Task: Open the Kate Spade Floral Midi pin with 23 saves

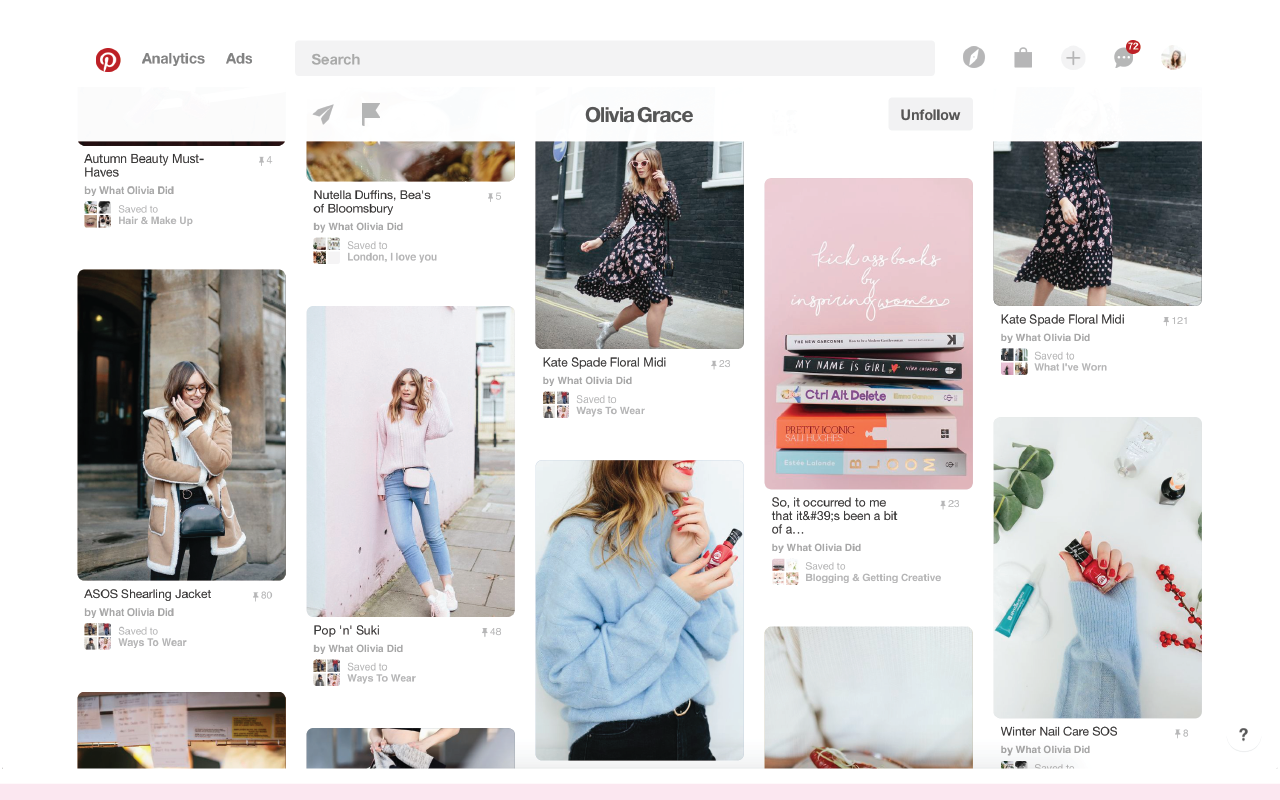Action: tap(639, 244)
